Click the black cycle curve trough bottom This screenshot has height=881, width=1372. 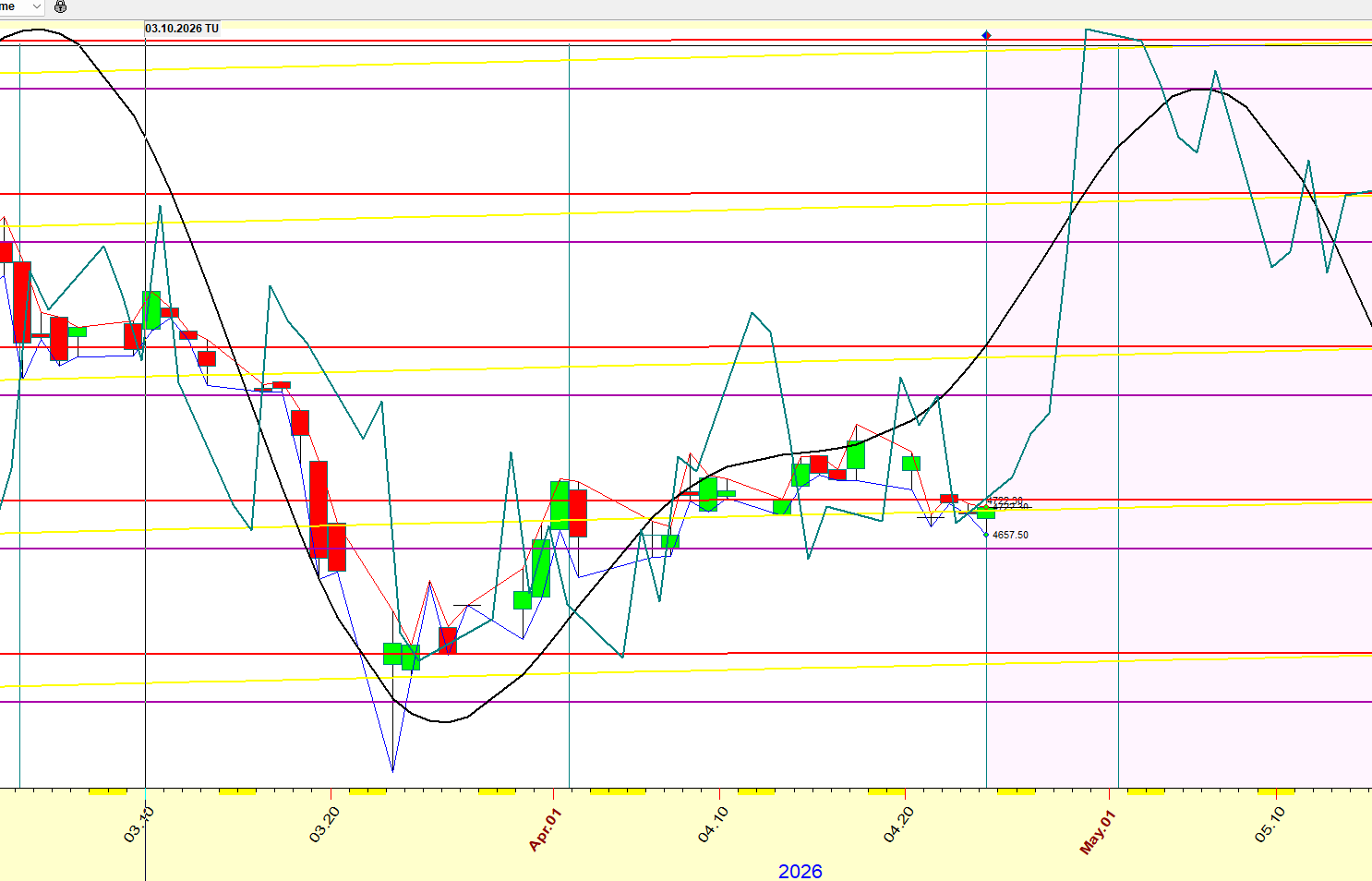point(444,721)
